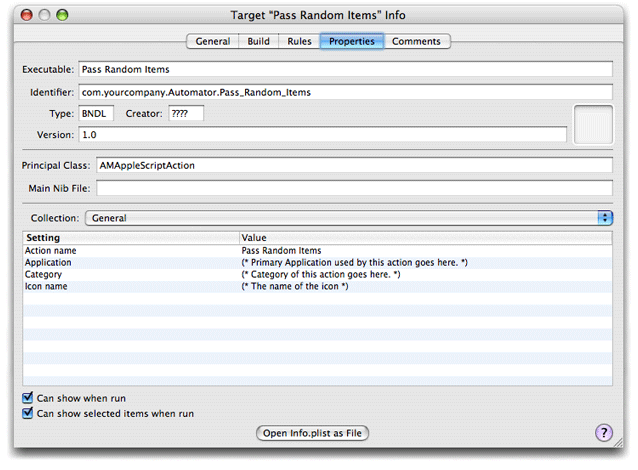Image resolution: width=638 pixels, height=470 pixels.
Task: Click the yellow minimize window button
Action: coord(43,16)
